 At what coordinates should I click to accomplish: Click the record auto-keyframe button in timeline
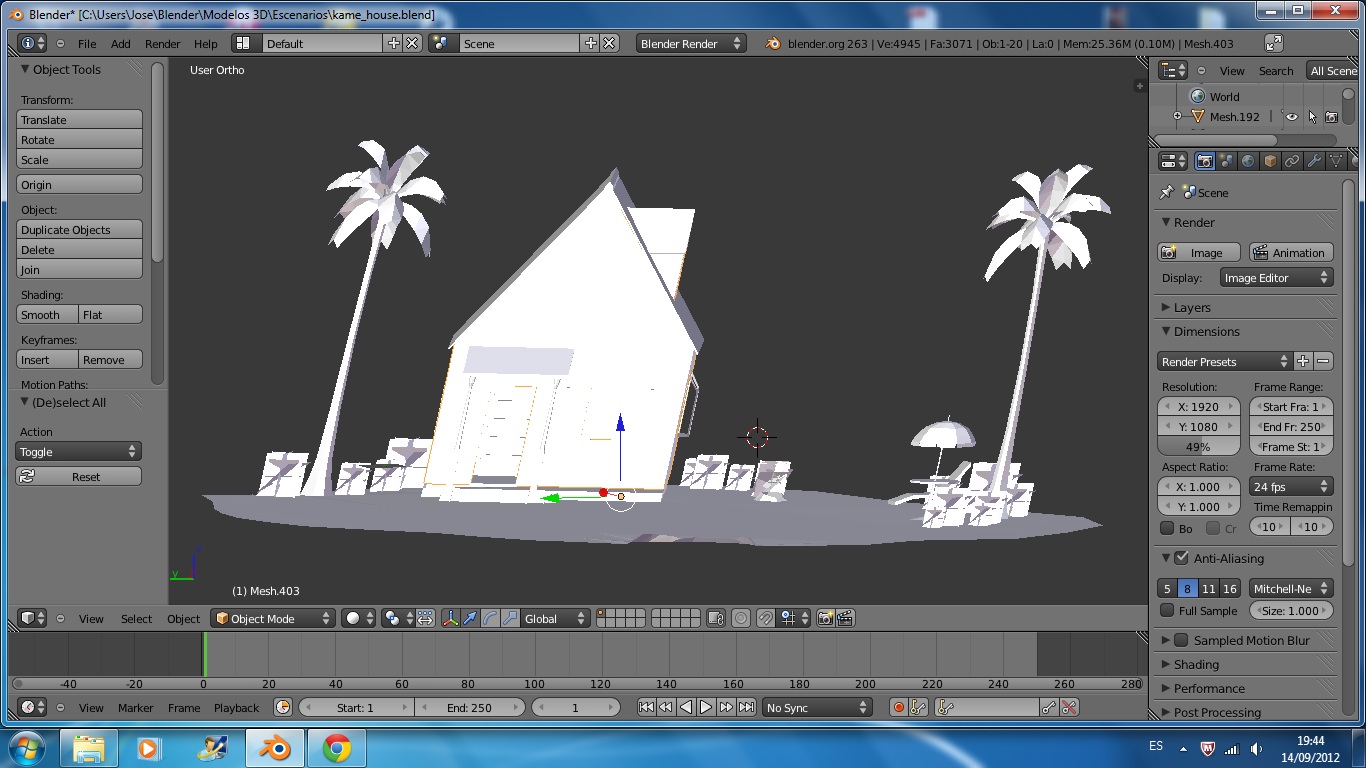pyautogui.click(x=898, y=707)
